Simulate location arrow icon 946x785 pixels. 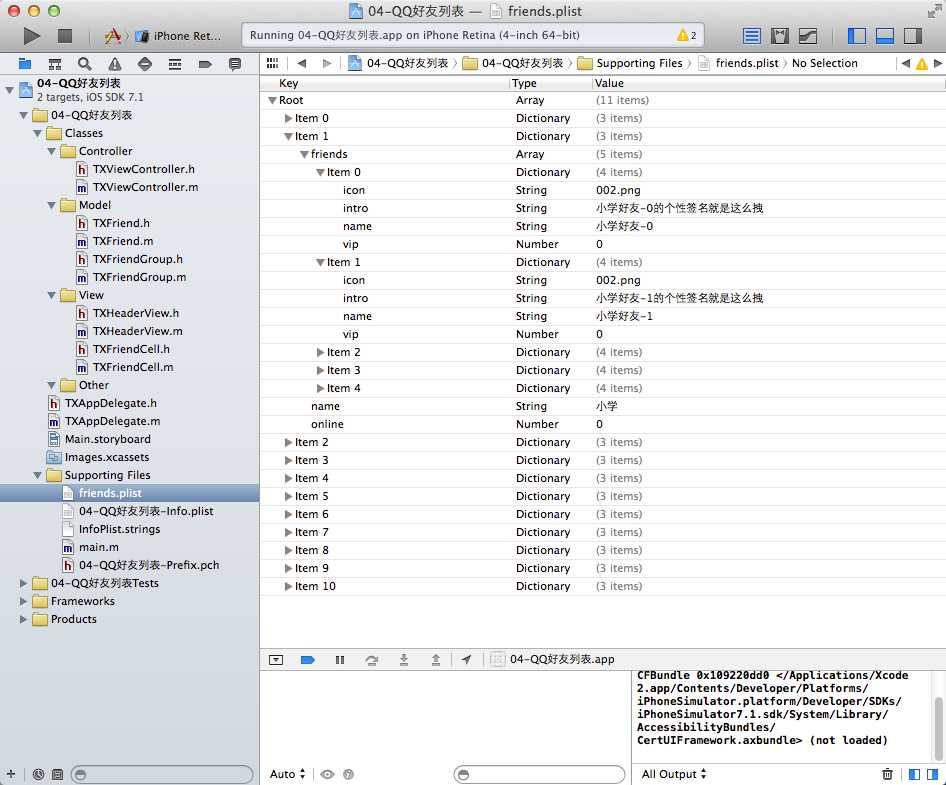466,659
